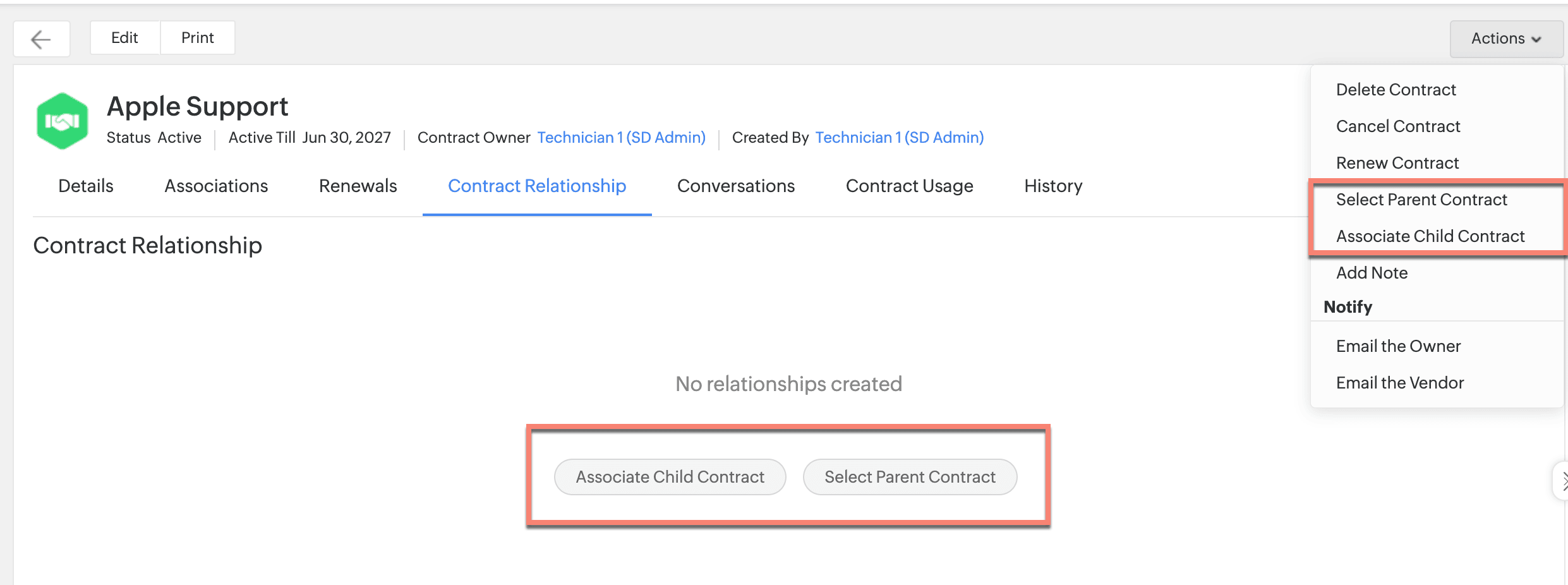Click Renew Contract in the menu
This screenshot has width=1568, height=585.
1397,163
